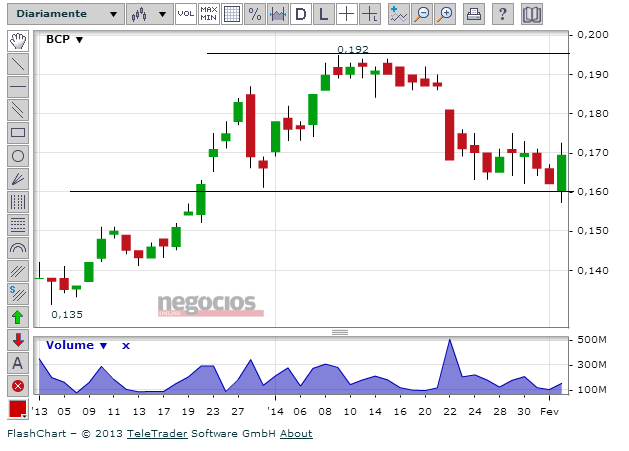Viewport: 629px width, 451px height.
Task: Open help with the question mark icon
Action: click(503, 14)
